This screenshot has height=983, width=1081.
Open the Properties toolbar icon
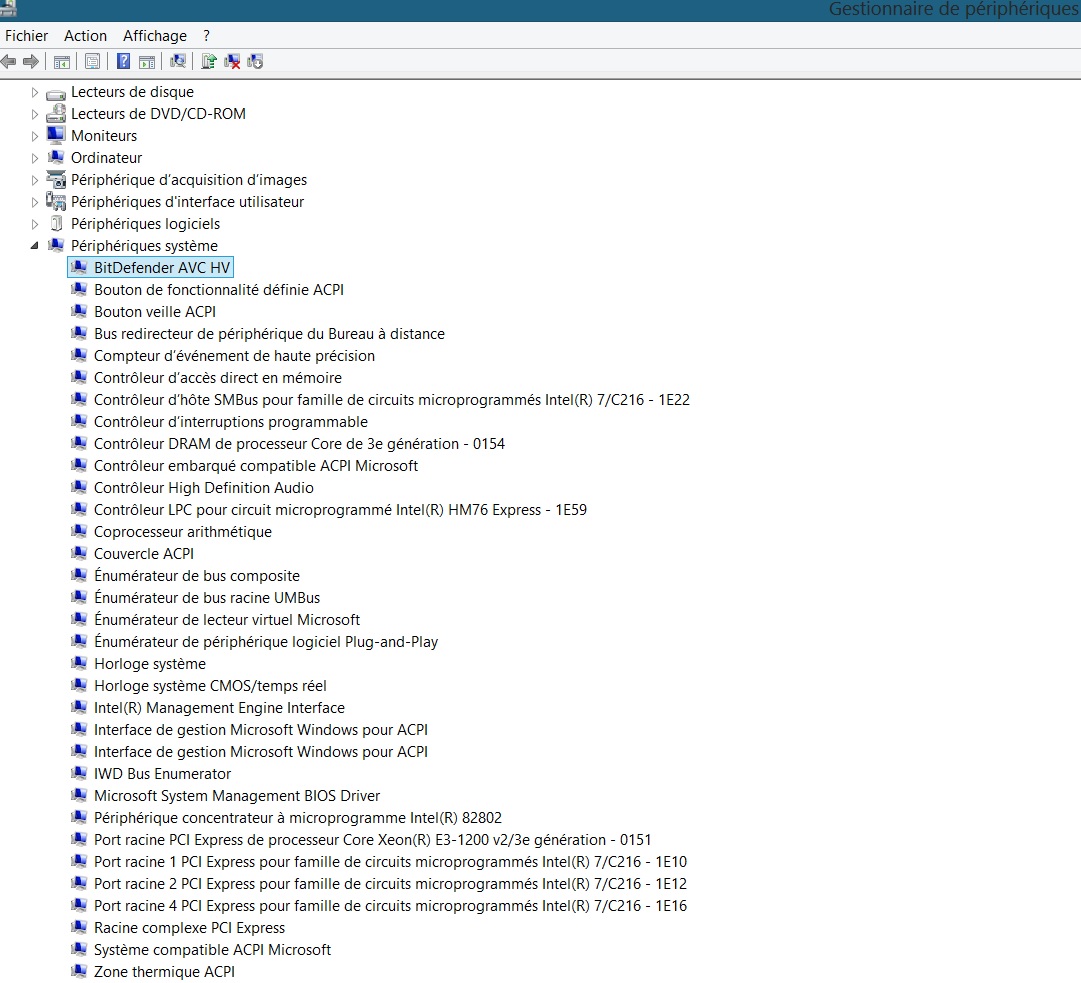tap(92, 62)
